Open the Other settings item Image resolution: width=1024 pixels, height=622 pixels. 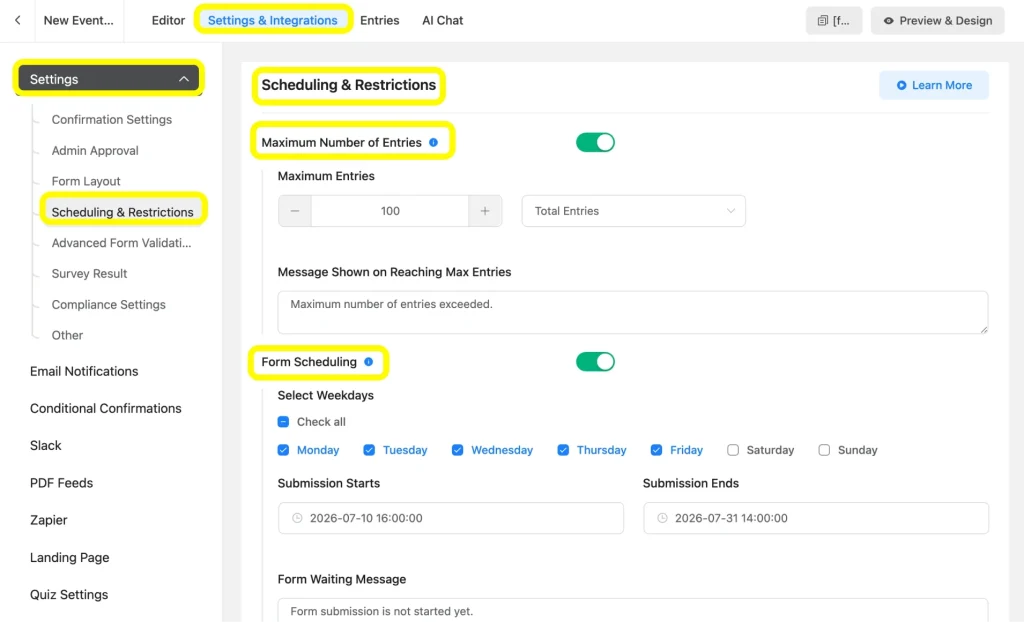tap(67, 335)
